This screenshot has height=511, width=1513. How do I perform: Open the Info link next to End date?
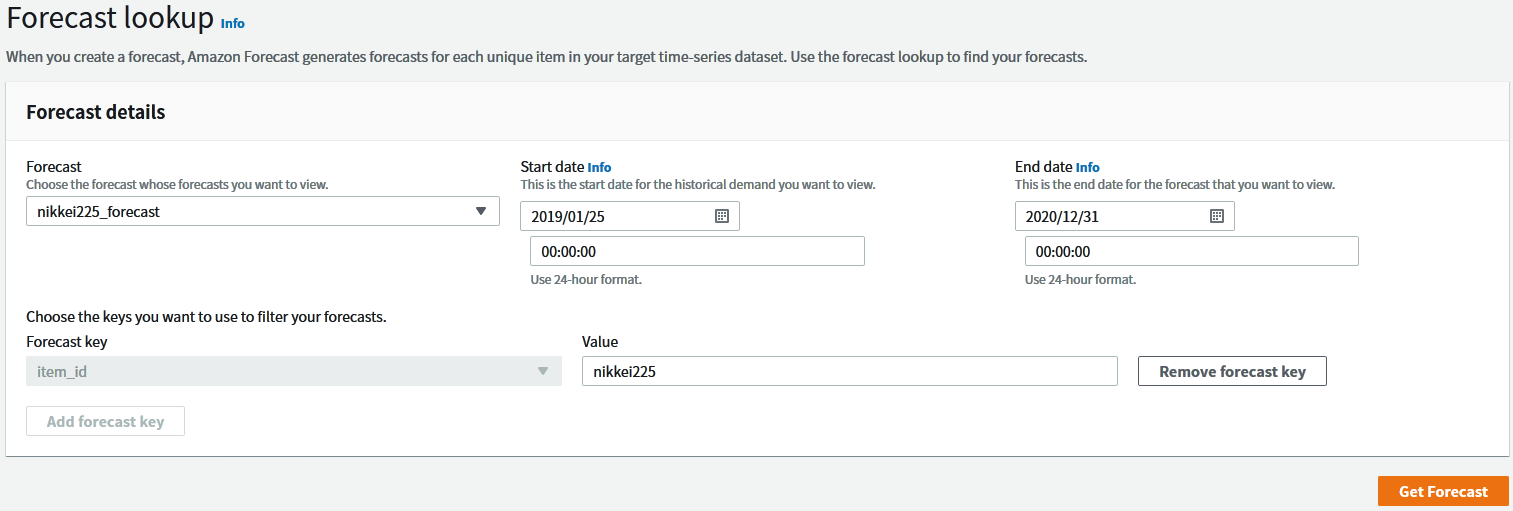click(1087, 167)
